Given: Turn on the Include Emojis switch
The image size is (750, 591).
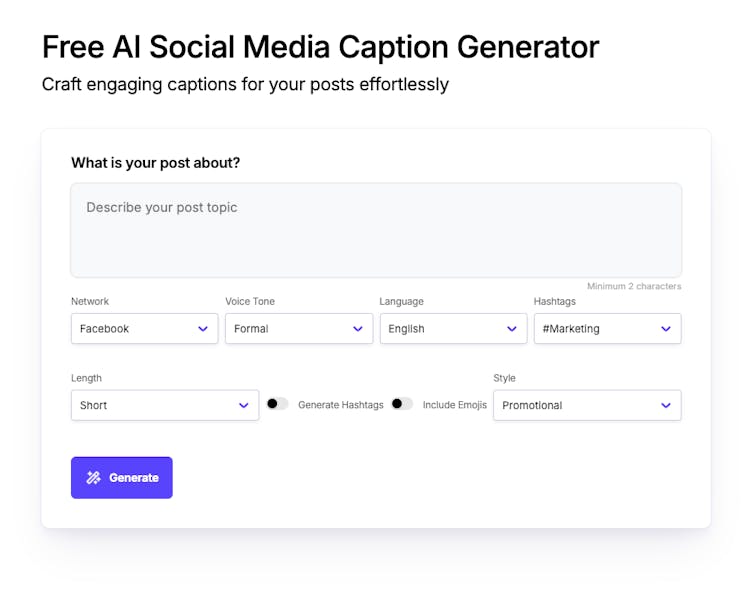Looking at the screenshot, I should point(402,404).
